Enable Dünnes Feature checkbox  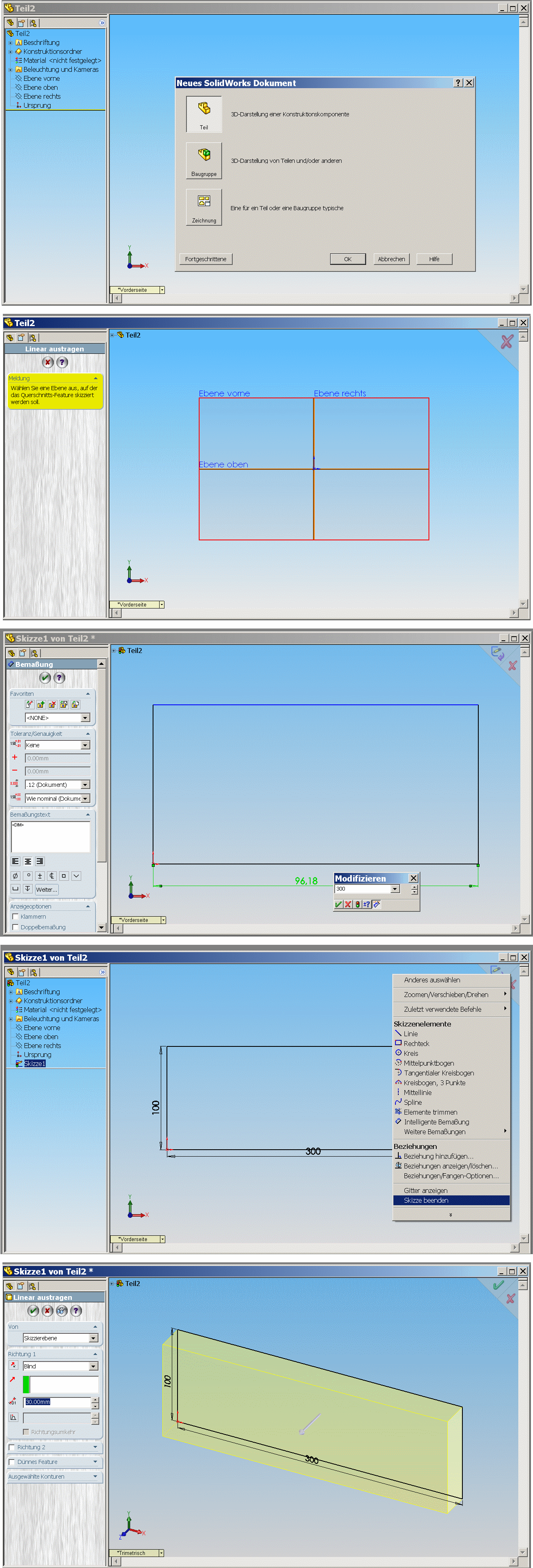11,1461
